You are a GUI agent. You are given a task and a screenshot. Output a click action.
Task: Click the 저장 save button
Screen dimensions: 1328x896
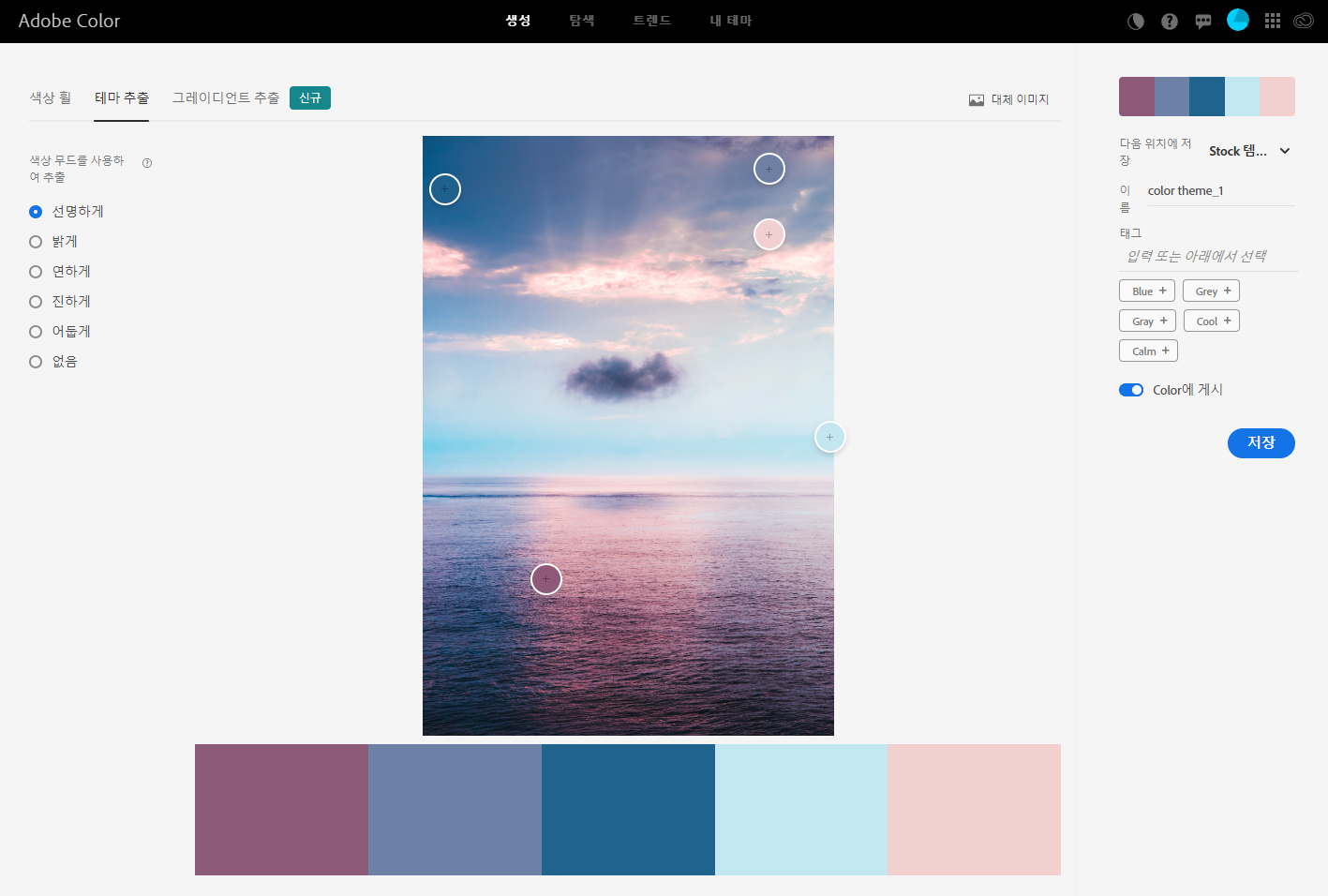tap(1261, 443)
